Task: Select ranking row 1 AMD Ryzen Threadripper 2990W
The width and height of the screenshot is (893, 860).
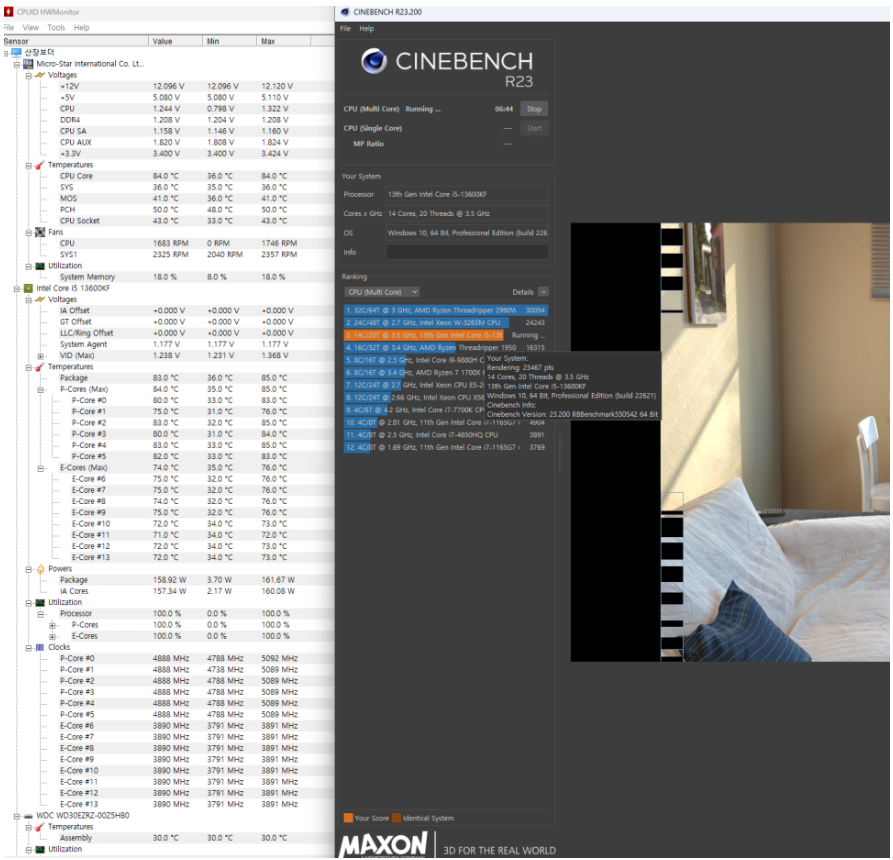Action: 445,310
